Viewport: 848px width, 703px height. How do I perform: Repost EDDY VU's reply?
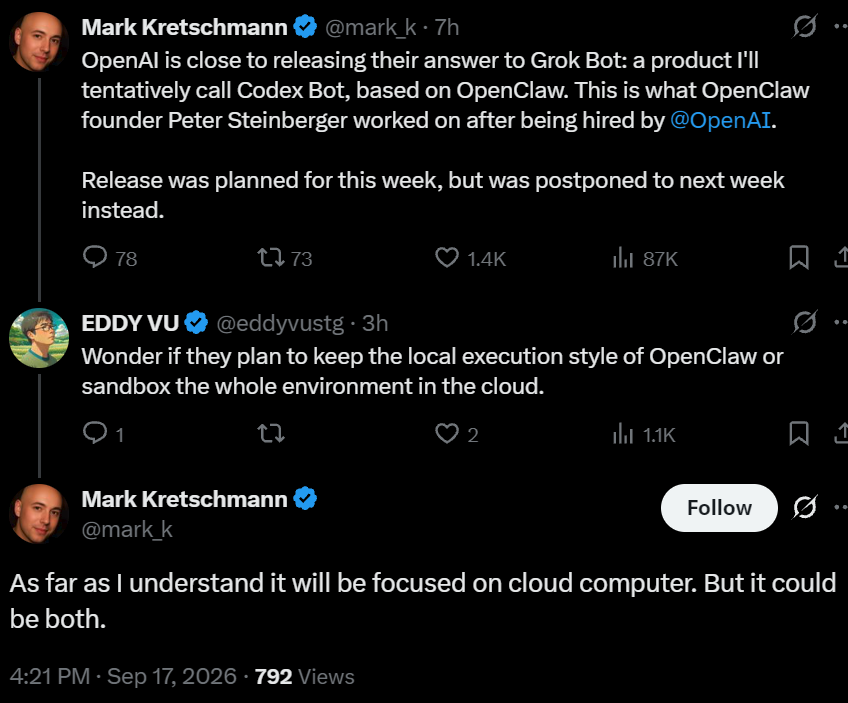click(270, 433)
